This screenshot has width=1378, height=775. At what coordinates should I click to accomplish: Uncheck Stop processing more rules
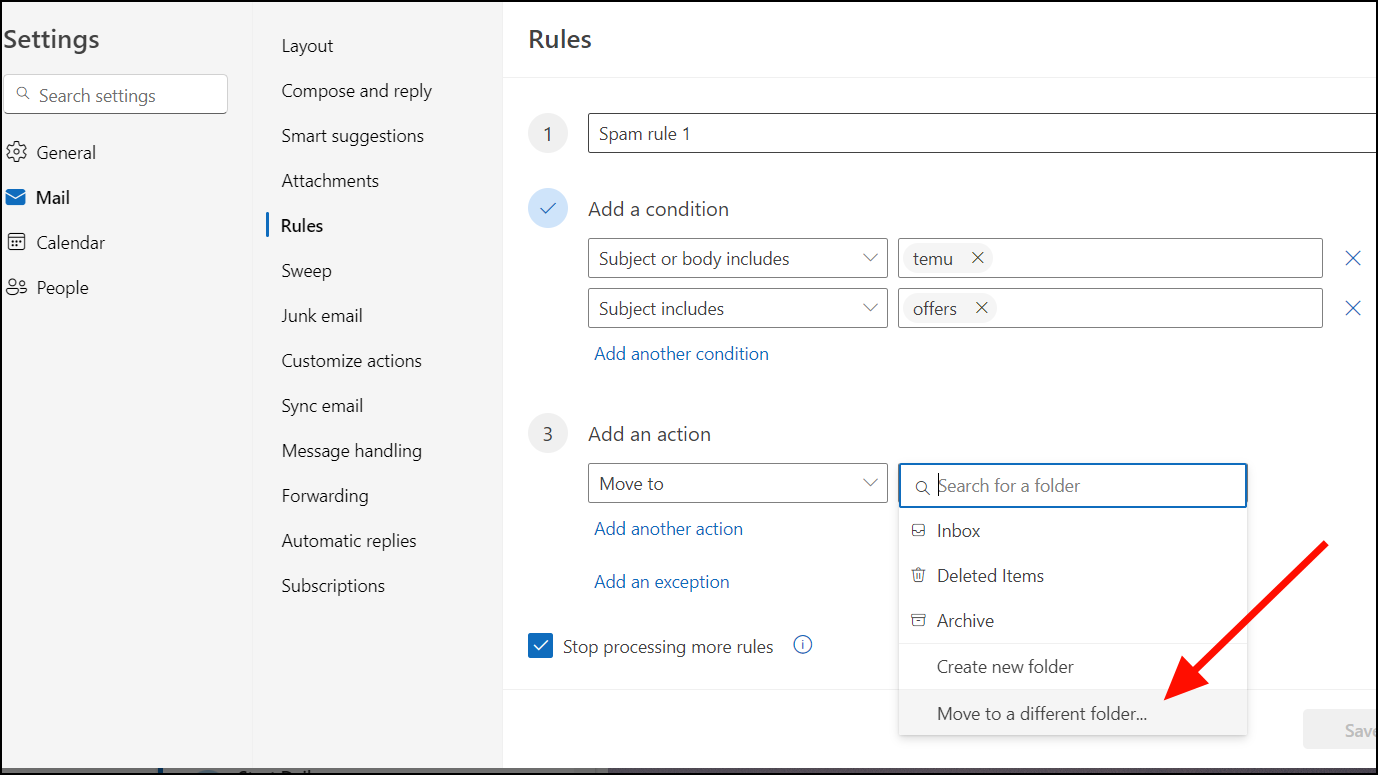tap(541, 646)
